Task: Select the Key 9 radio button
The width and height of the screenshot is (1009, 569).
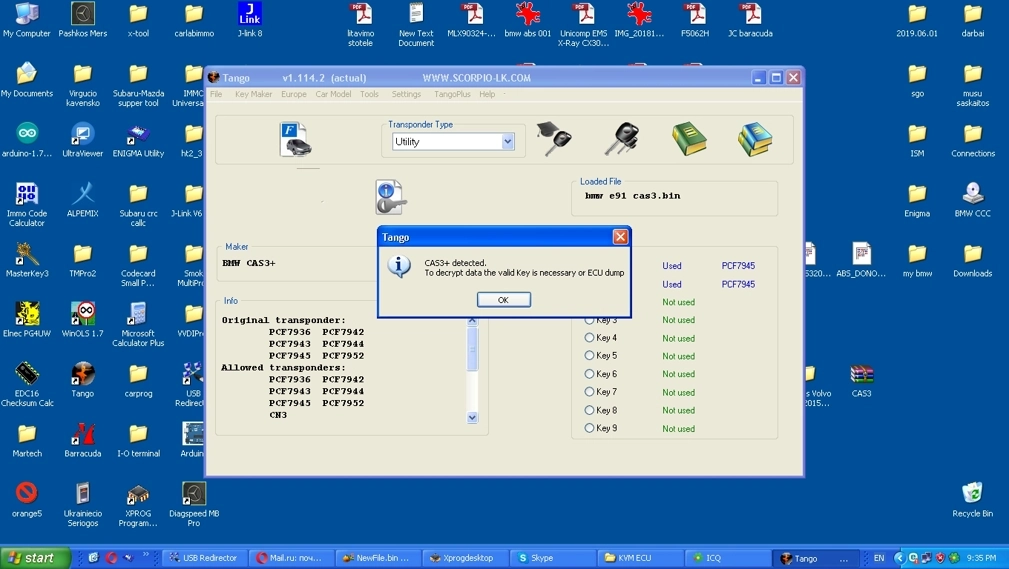Action: (589, 428)
